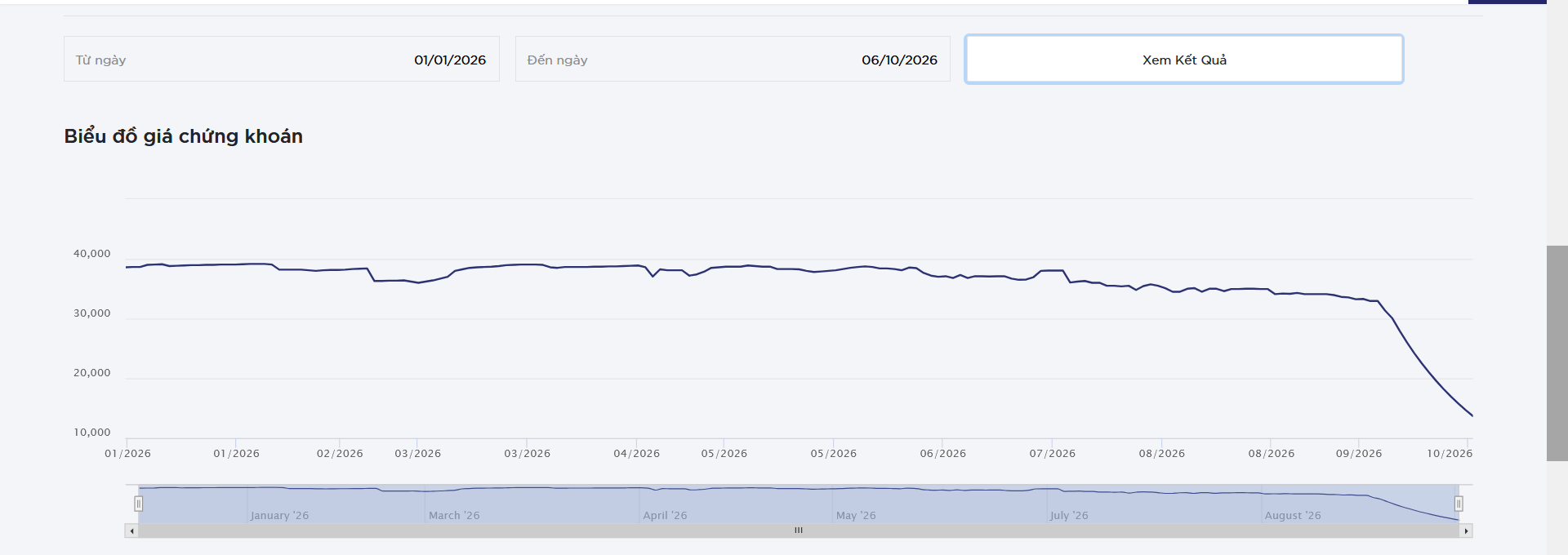This screenshot has width=1568, height=555.
Task: Click the 10/2026 x-axis label
Action: [x=1450, y=454]
